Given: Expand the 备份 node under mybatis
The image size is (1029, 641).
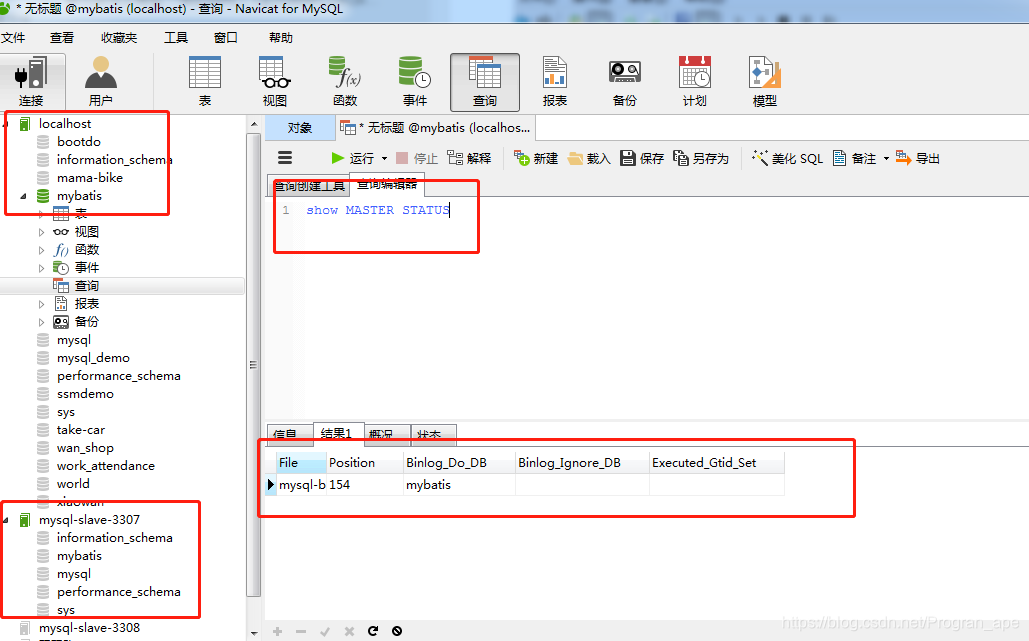Looking at the screenshot, I should [41, 322].
